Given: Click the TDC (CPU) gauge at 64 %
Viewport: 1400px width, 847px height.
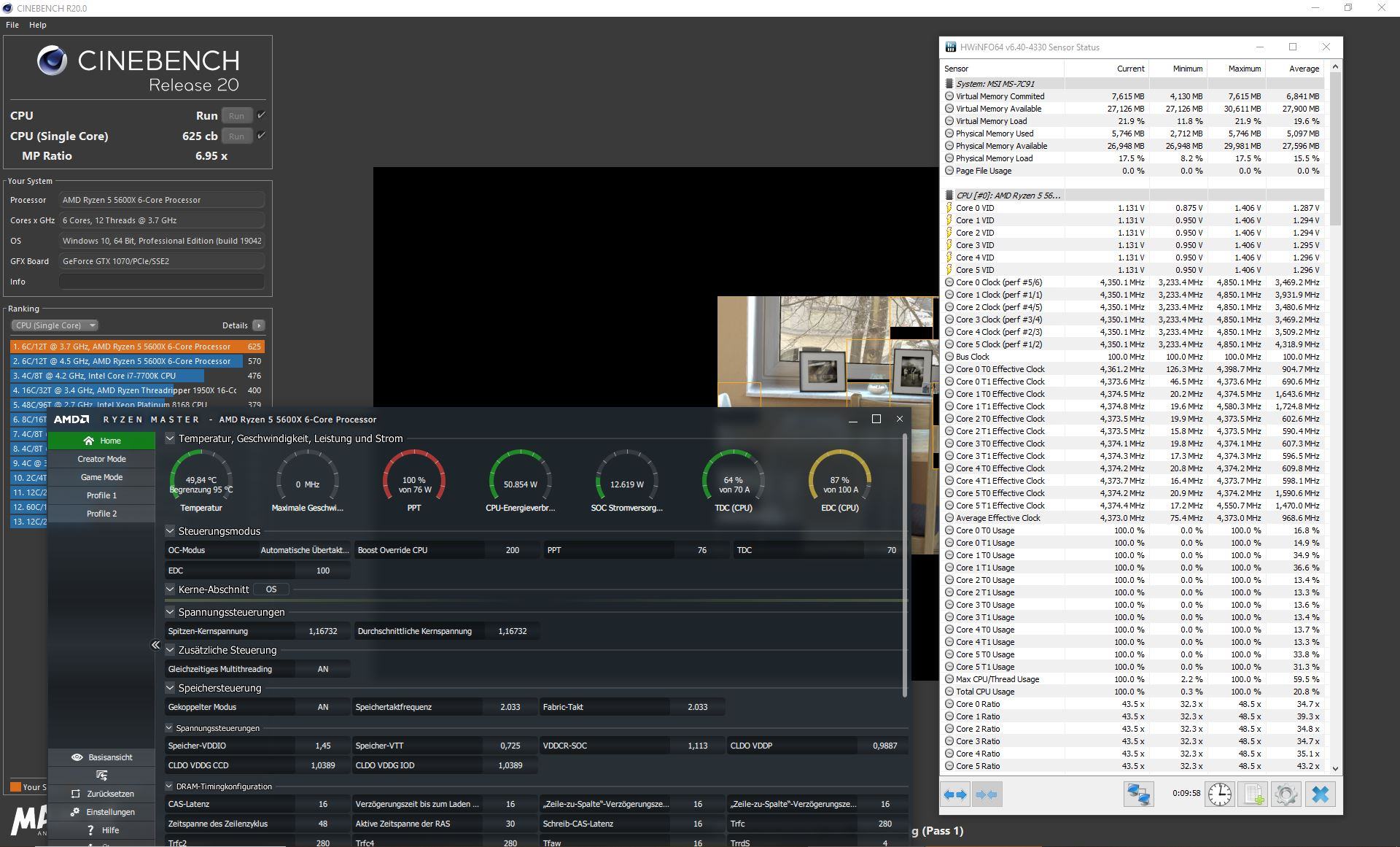Looking at the screenshot, I should [733, 481].
